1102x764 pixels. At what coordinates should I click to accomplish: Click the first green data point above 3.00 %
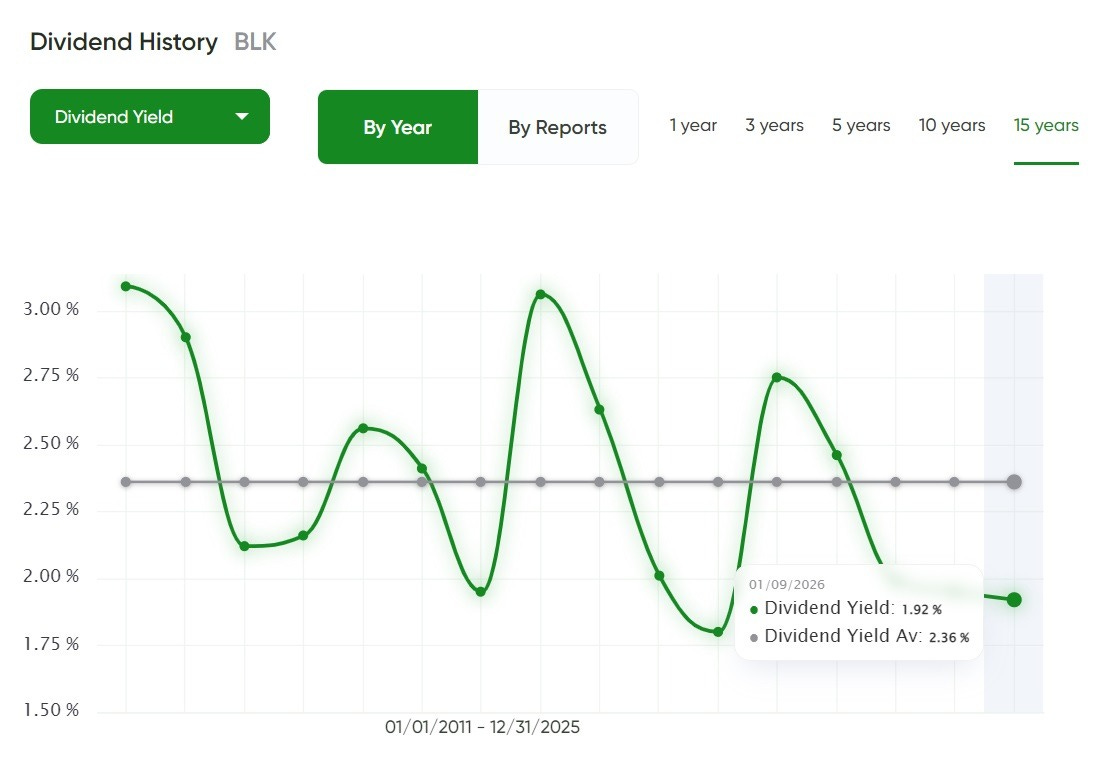coord(126,286)
